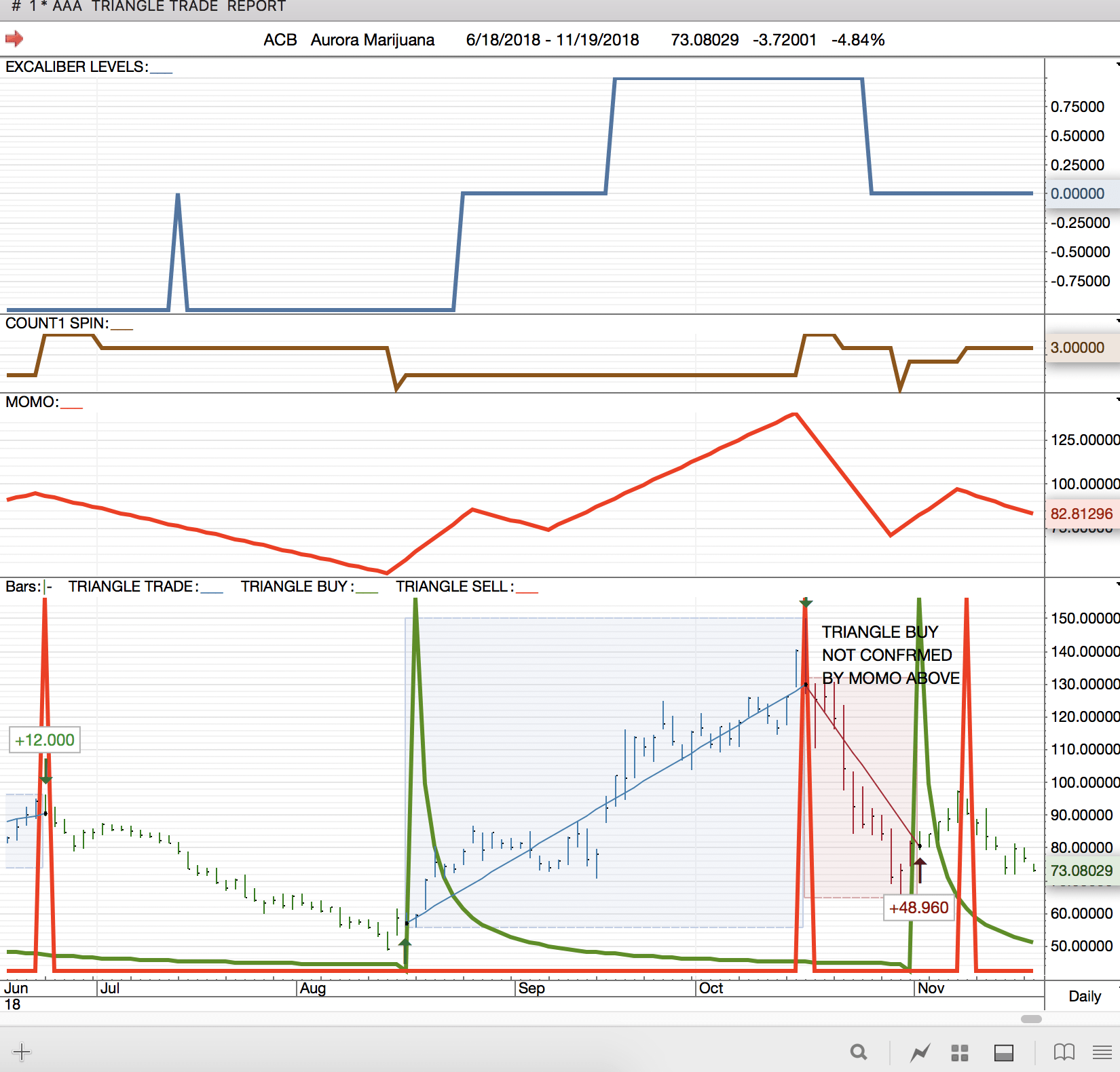Click the magnifying glass search icon
This screenshot has width=1120, height=1072.
point(859,1052)
